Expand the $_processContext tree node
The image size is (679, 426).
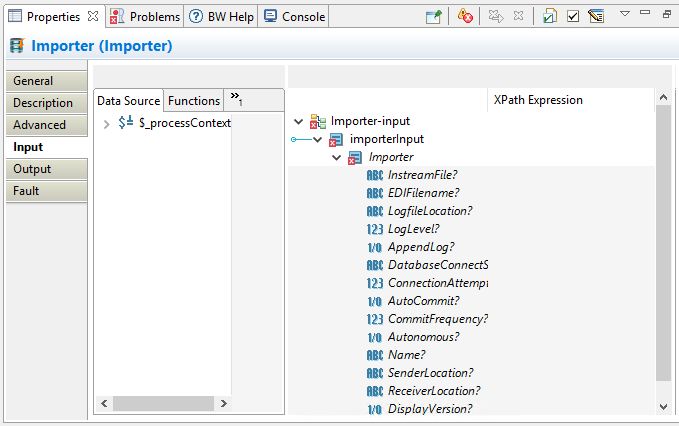tap(107, 124)
